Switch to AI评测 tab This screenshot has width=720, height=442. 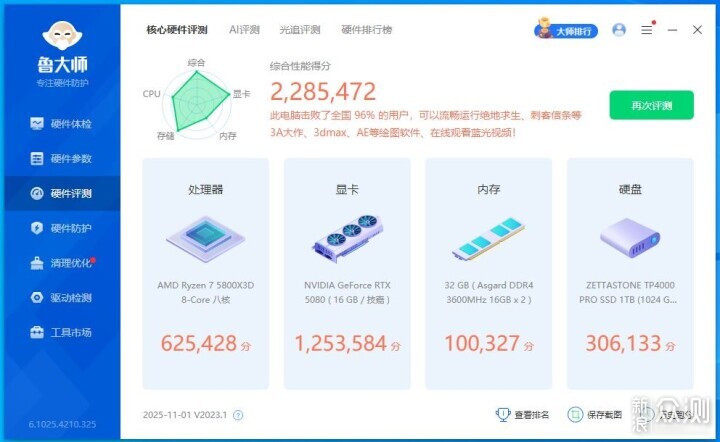coord(244,30)
